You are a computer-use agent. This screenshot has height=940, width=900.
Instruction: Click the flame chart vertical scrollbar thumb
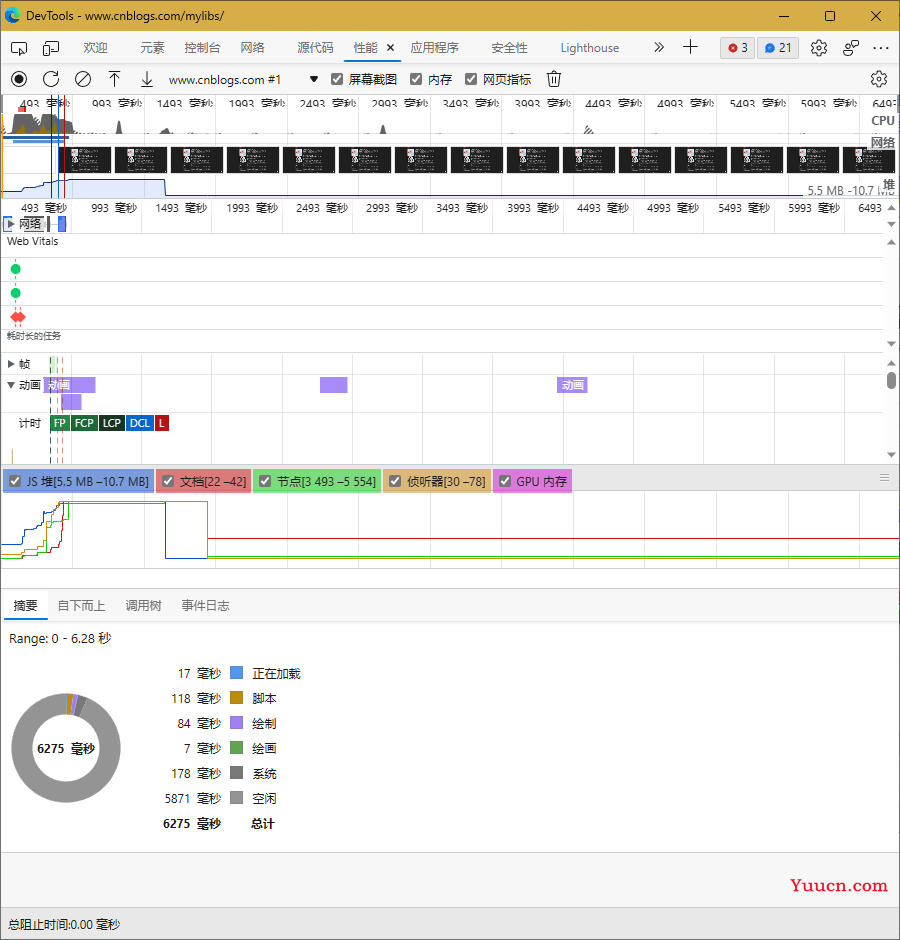[892, 380]
